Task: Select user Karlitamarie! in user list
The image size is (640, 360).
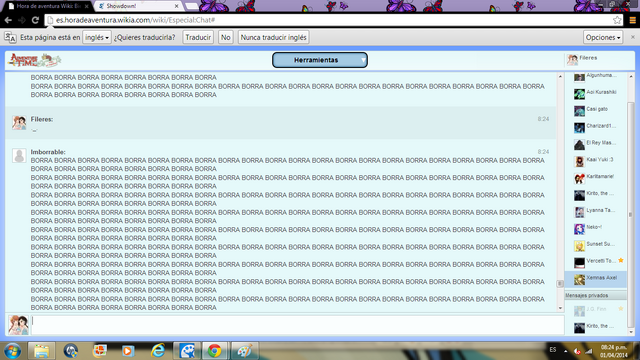Action: click(x=596, y=178)
